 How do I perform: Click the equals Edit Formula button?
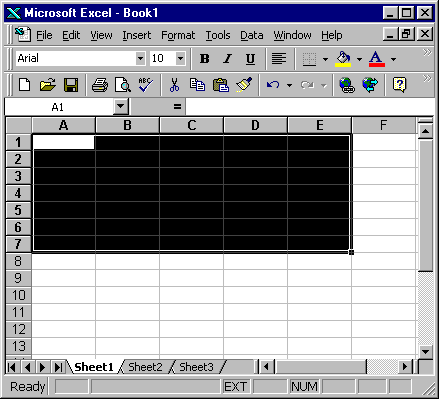coord(177,107)
